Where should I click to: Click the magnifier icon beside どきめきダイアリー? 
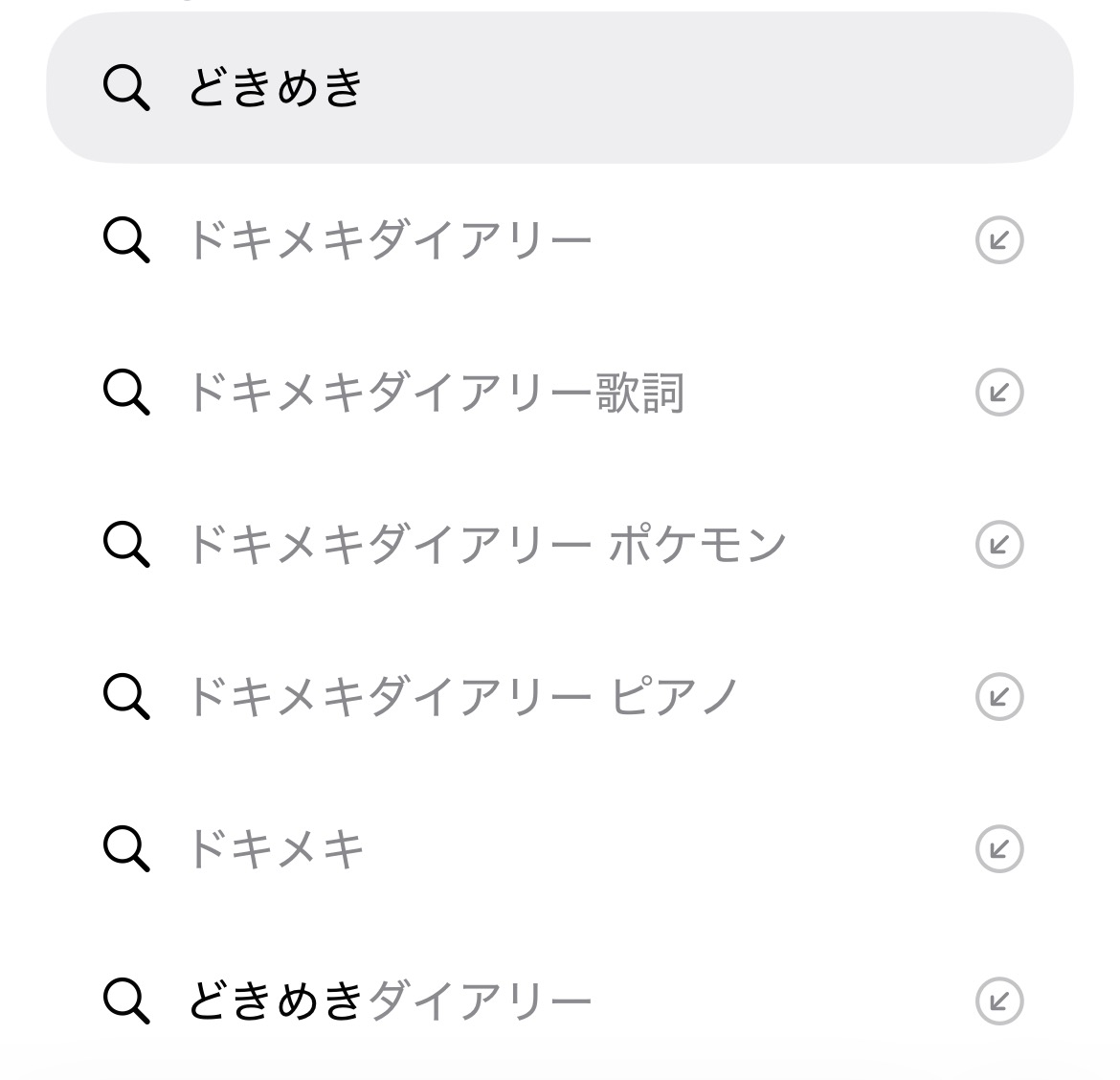tap(126, 1001)
